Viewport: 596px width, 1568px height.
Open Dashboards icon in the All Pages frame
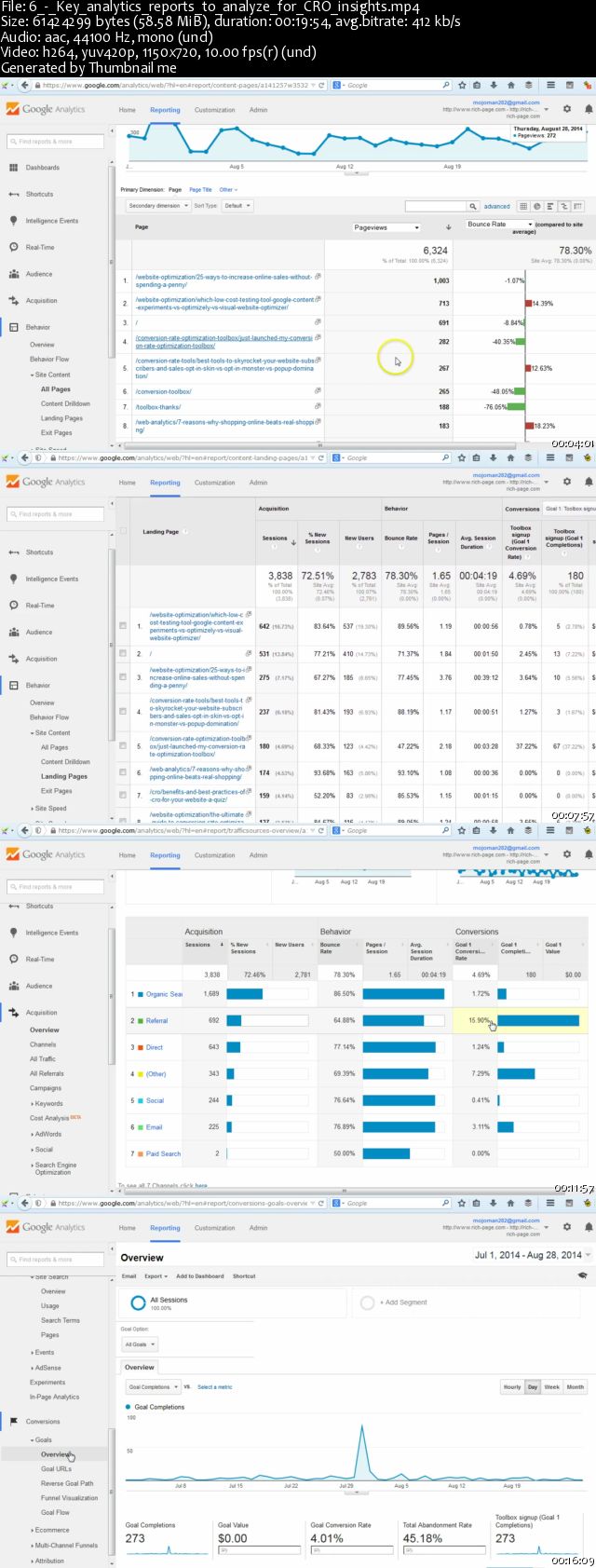(13, 168)
